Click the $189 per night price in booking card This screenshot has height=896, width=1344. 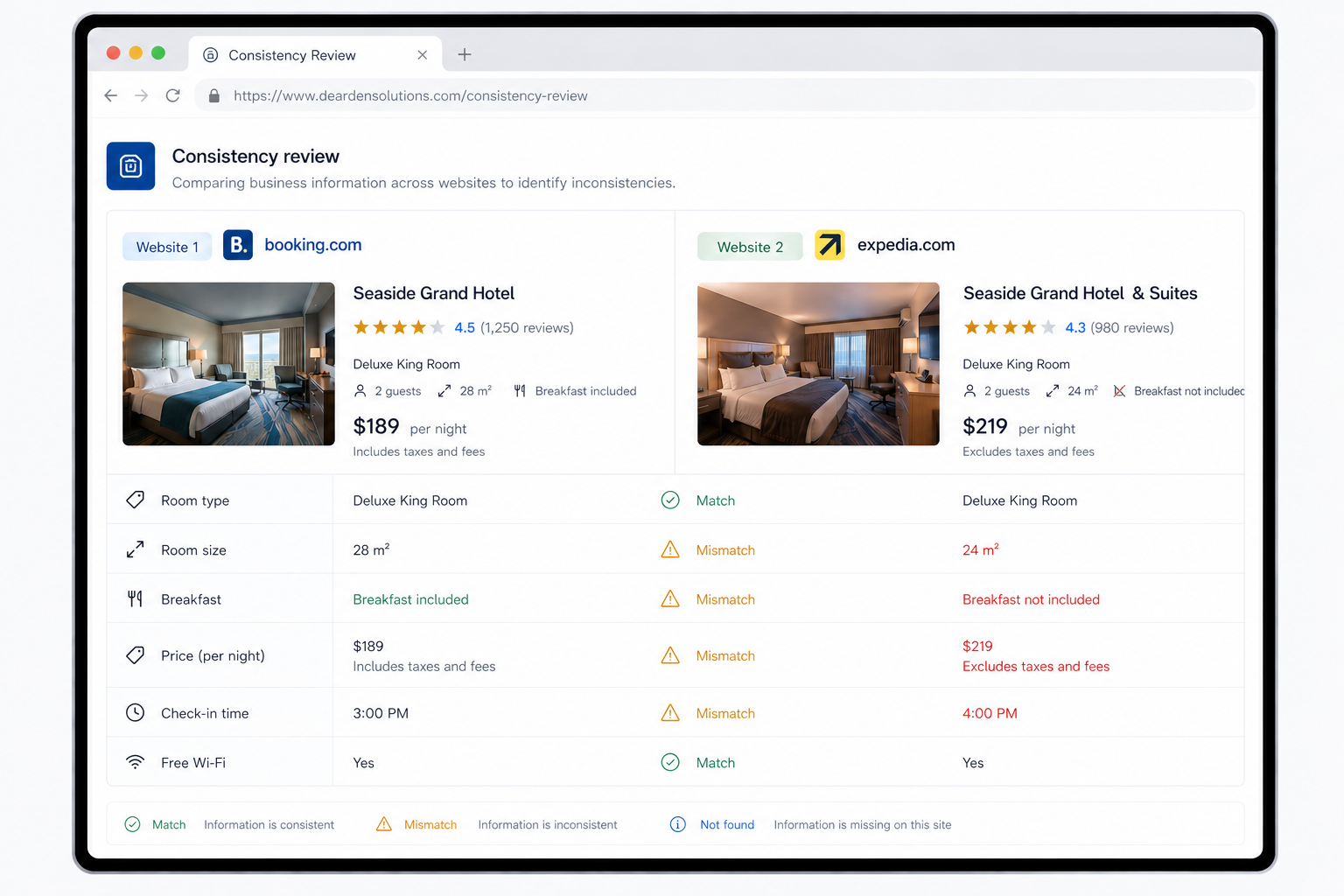409,427
